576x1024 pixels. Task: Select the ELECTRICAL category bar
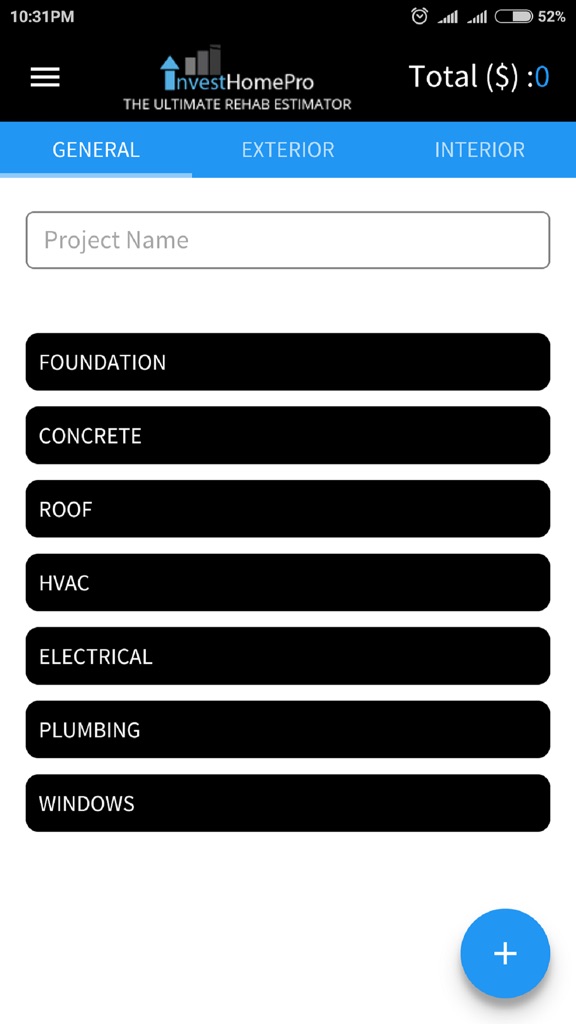[288, 656]
